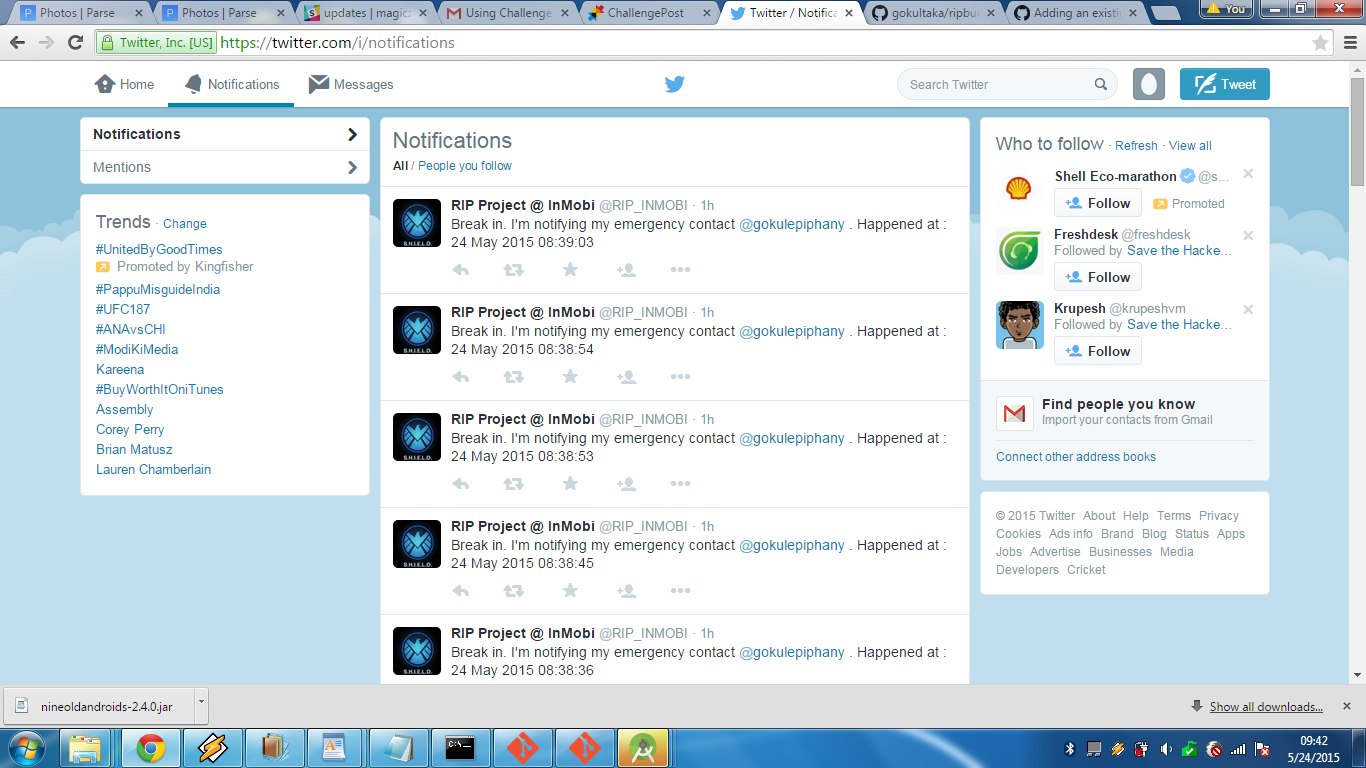
Task: Click the taskbar clock showing 09:42
Action: 1313,741
